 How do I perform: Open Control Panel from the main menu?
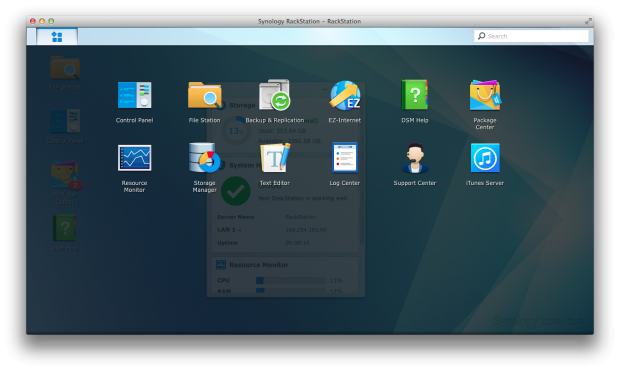click(x=134, y=102)
